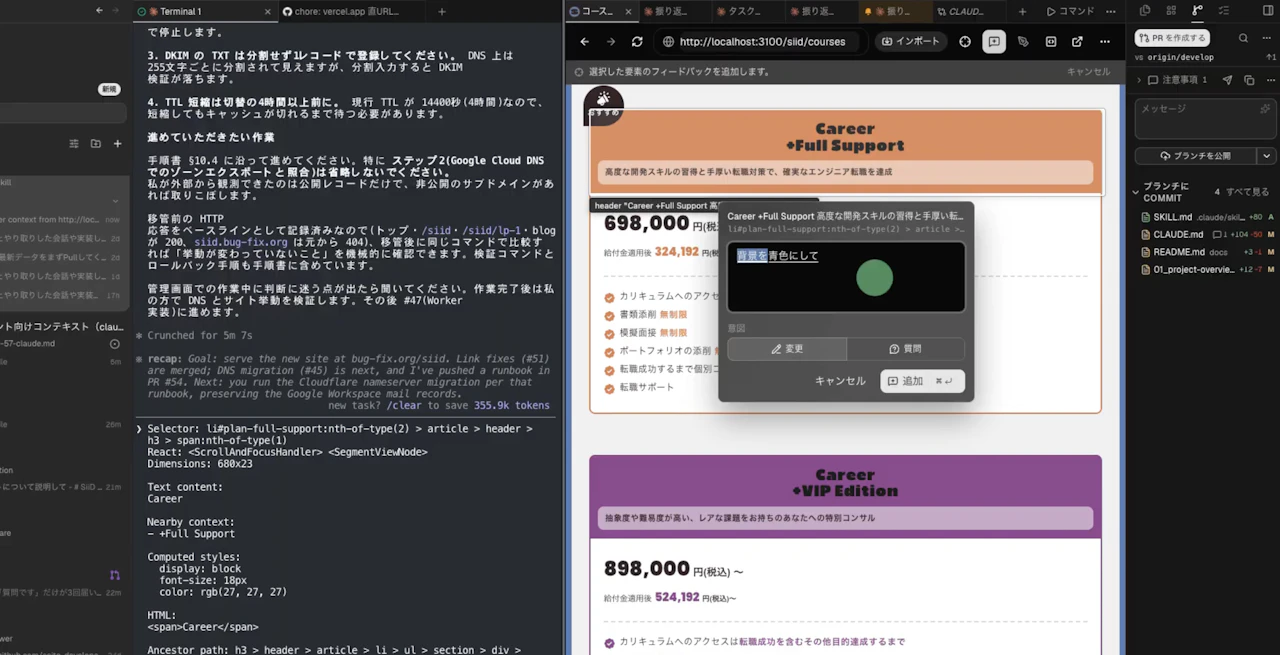Click the commit メッセージ input box
Viewport: 1280px width, 655px height.
[x=1205, y=119]
